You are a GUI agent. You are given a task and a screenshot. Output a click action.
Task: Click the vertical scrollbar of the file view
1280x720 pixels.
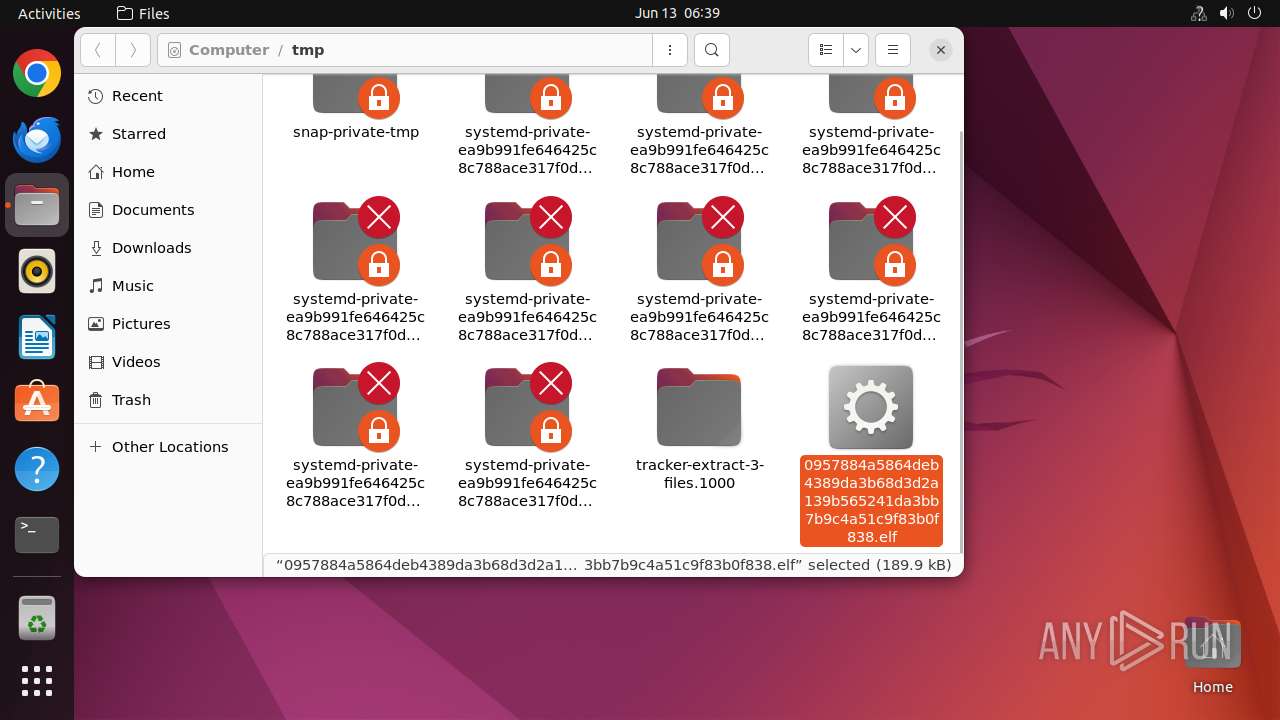coord(960,340)
